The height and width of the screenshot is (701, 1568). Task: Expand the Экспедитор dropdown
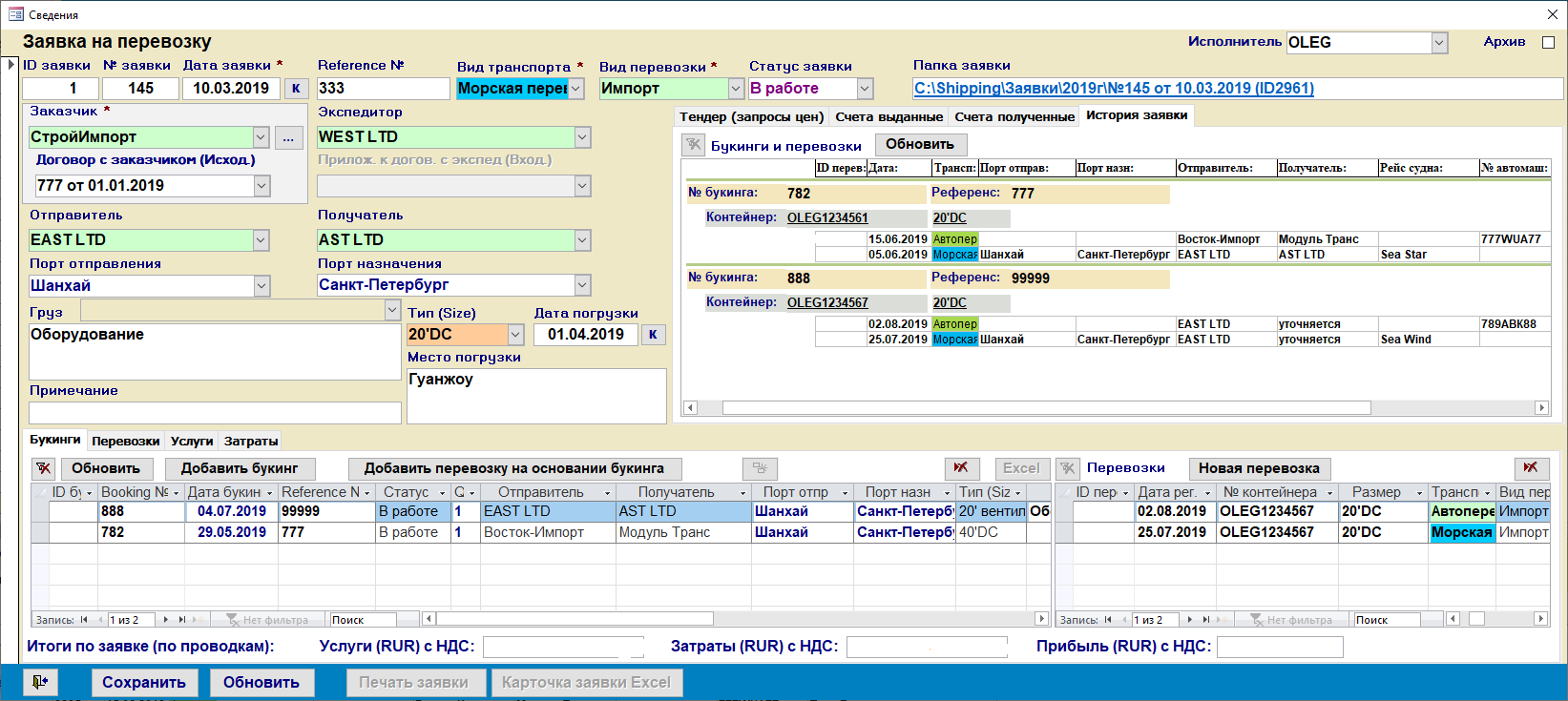(582, 137)
